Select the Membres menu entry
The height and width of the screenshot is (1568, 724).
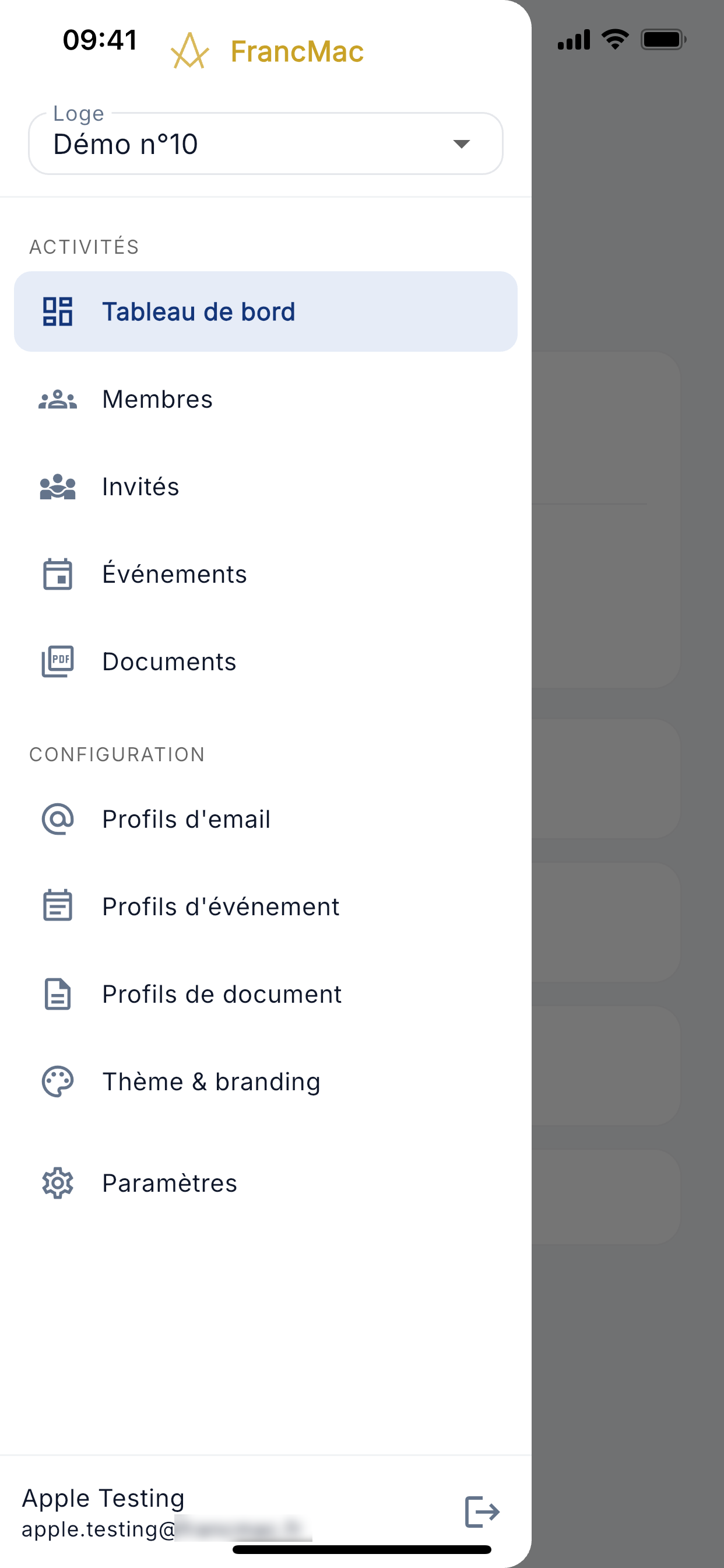266,400
